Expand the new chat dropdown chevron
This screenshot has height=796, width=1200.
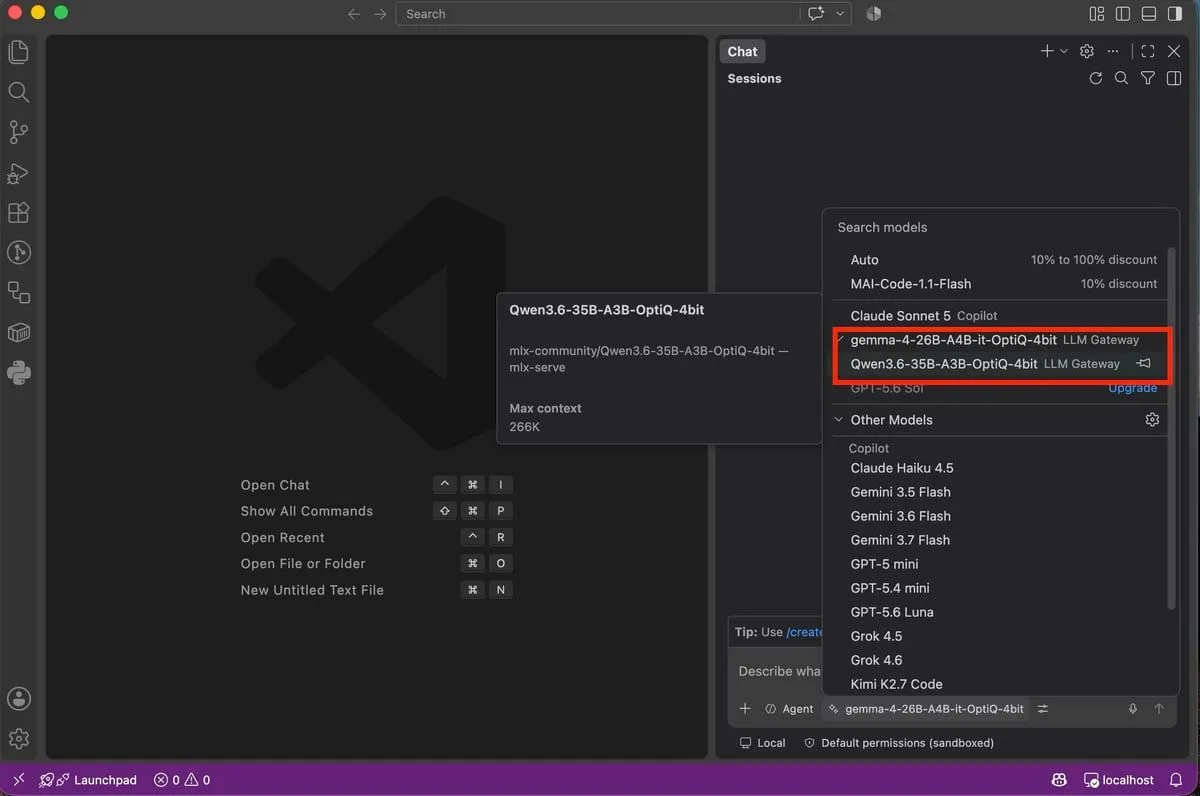coord(1063,51)
